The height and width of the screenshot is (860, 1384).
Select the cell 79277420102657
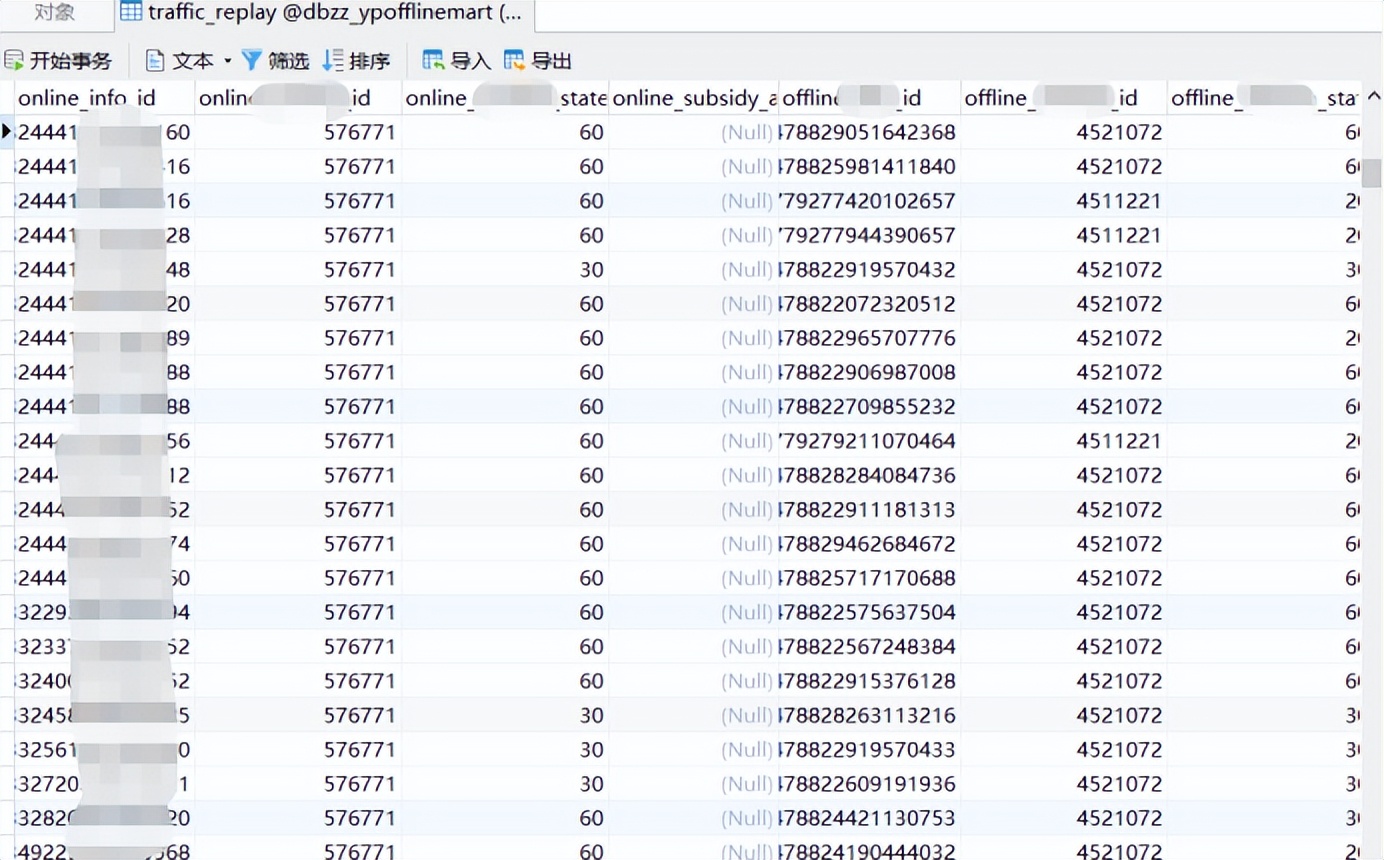(x=870, y=201)
